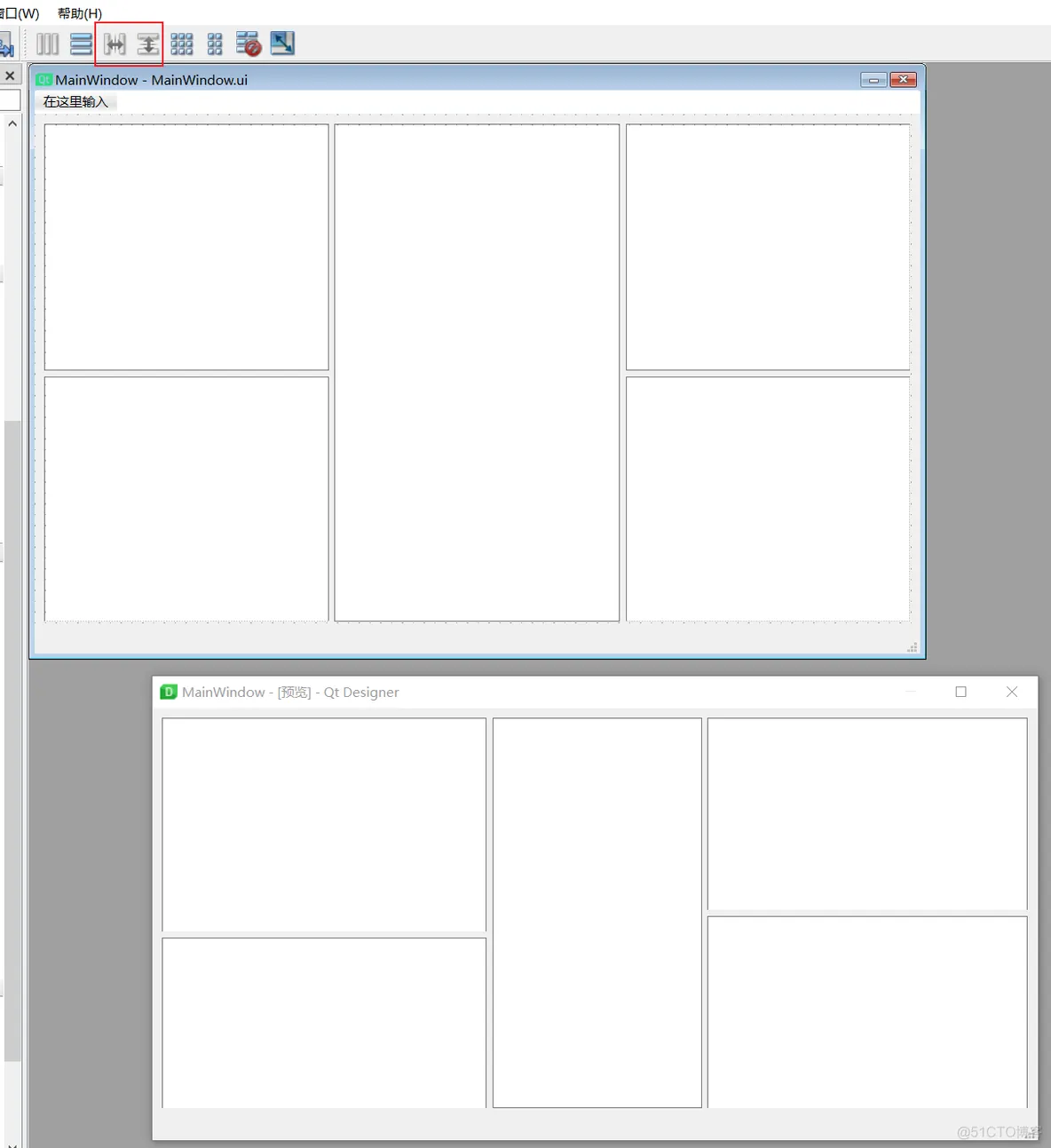Select the tall center widget in MainWindow.ui
Screen dimensions: 1051x1148
pyautogui.click(x=477, y=372)
